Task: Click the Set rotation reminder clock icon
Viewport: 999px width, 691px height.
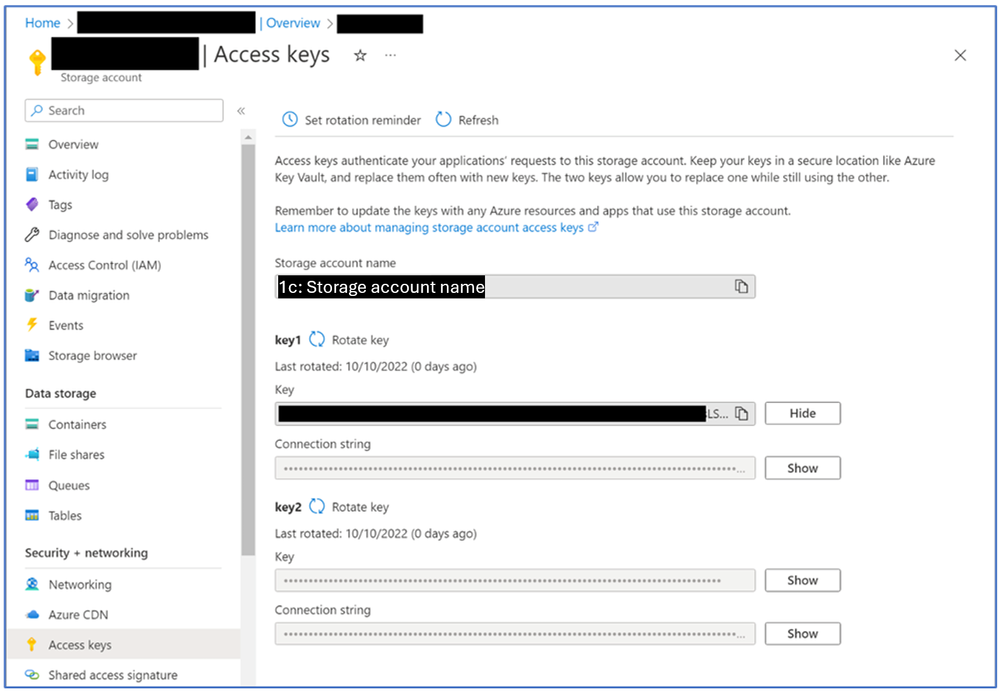Action: coord(290,120)
